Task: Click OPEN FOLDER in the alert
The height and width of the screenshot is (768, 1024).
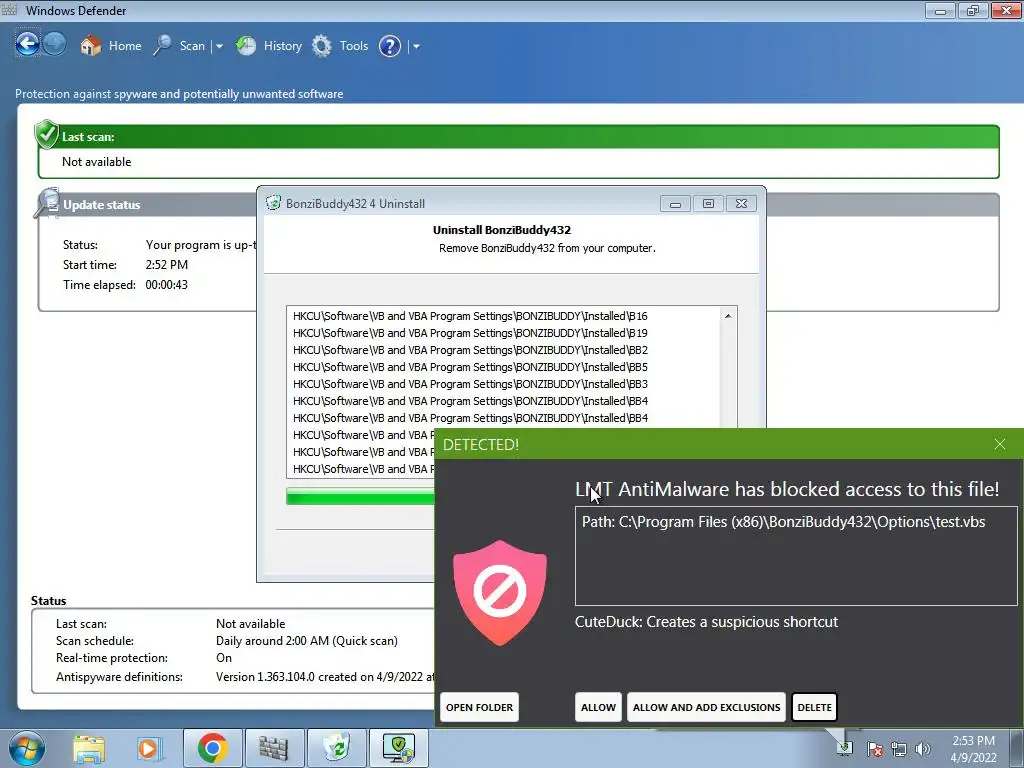Action: click(479, 707)
